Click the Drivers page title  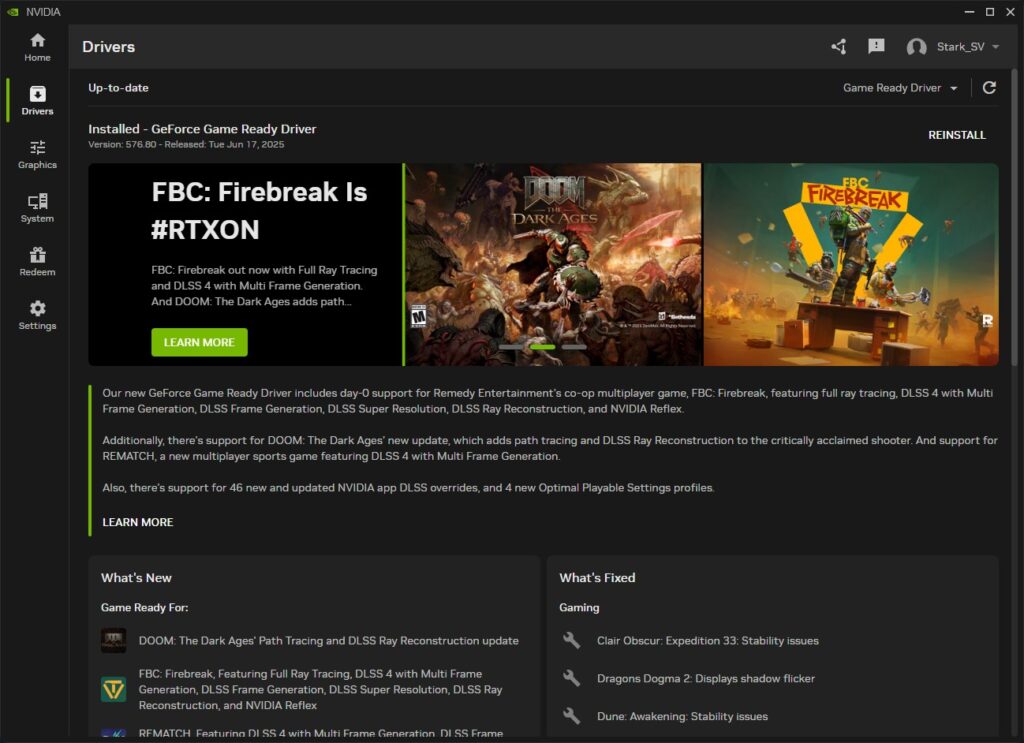point(108,46)
